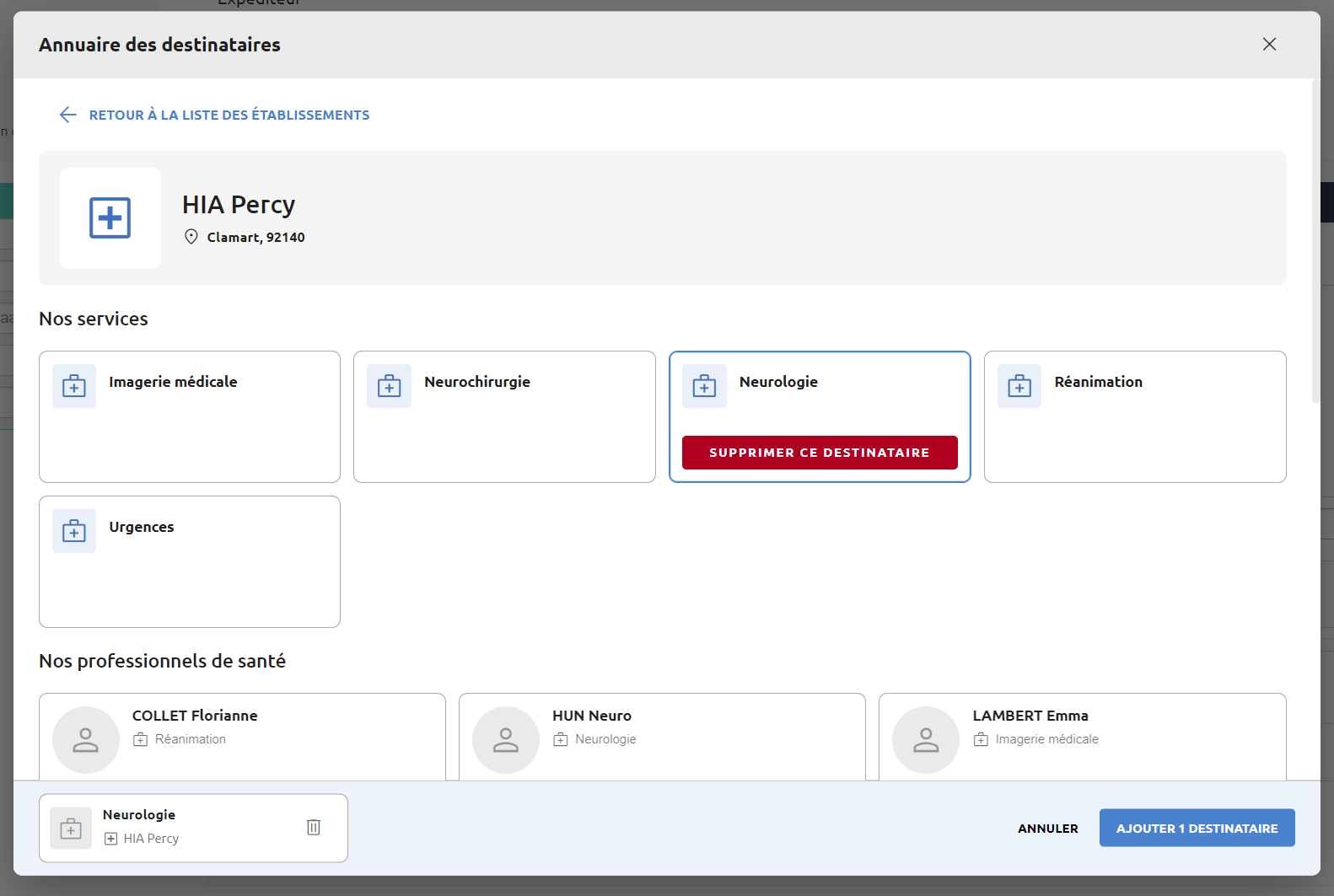Select the Urgences service card
The image size is (1334, 896).
click(190, 561)
